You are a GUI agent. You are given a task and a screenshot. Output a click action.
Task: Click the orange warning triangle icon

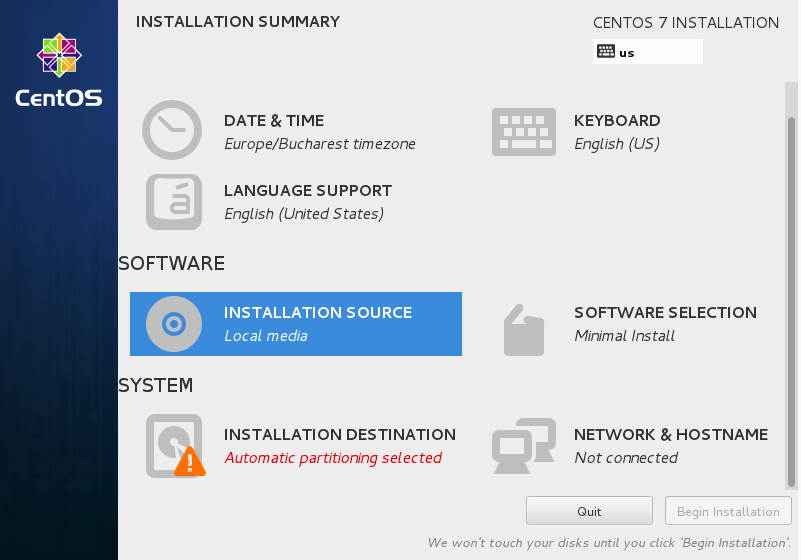(189, 462)
